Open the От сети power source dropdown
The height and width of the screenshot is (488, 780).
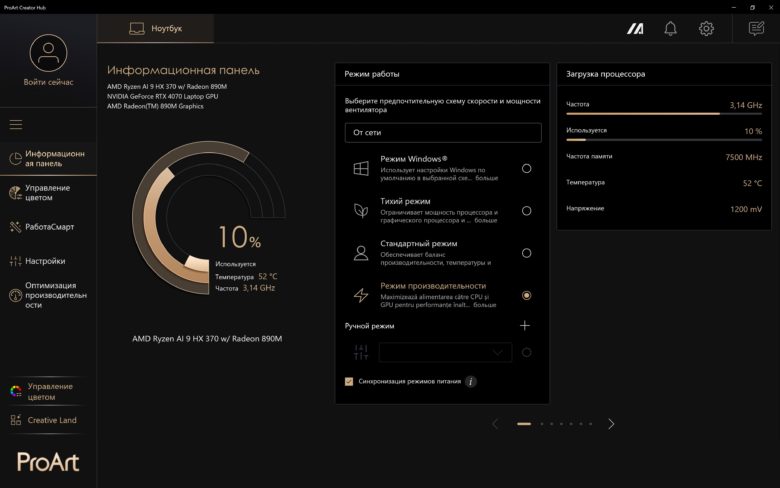click(x=443, y=133)
